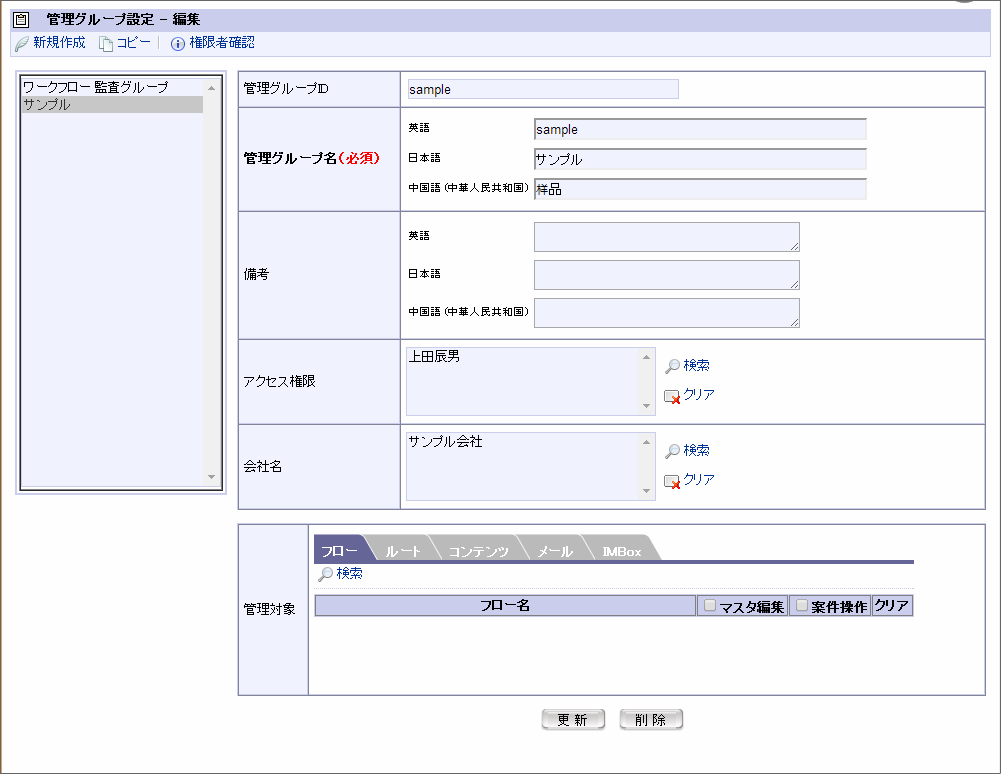
Task: Click the copy pages icon for コピー
Action: click(105, 43)
